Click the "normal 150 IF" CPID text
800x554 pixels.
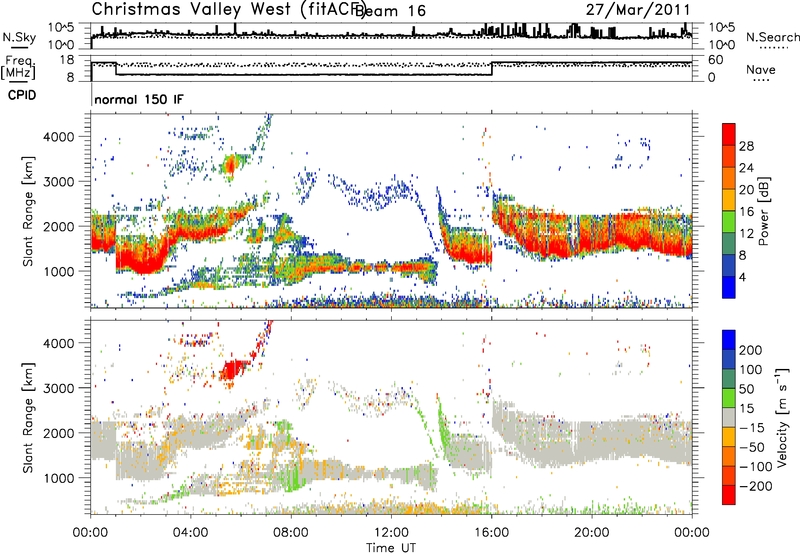click(x=138, y=99)
